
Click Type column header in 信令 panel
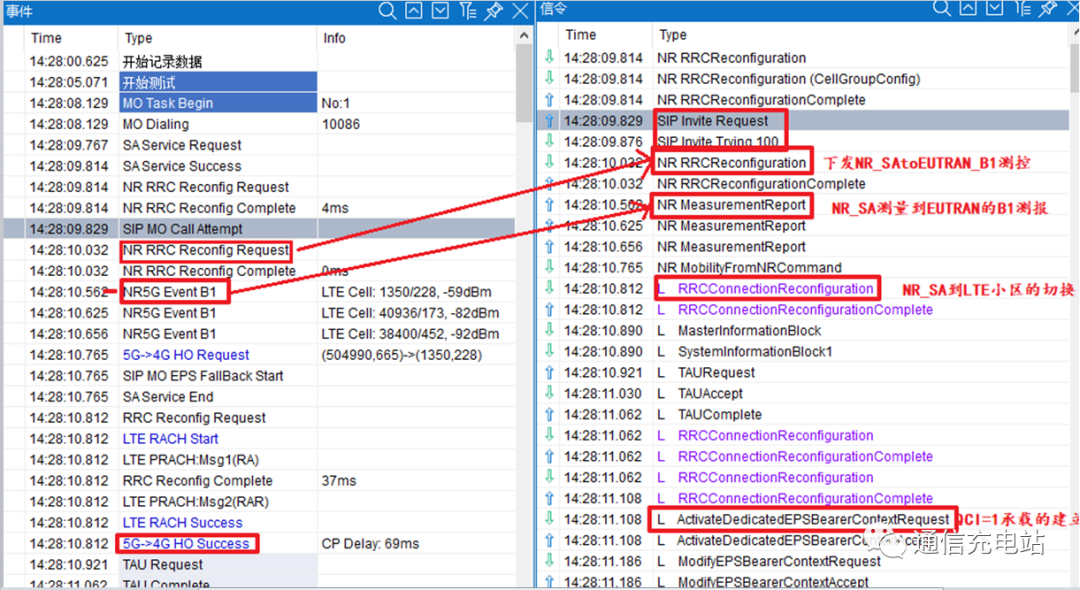point(673,34)
